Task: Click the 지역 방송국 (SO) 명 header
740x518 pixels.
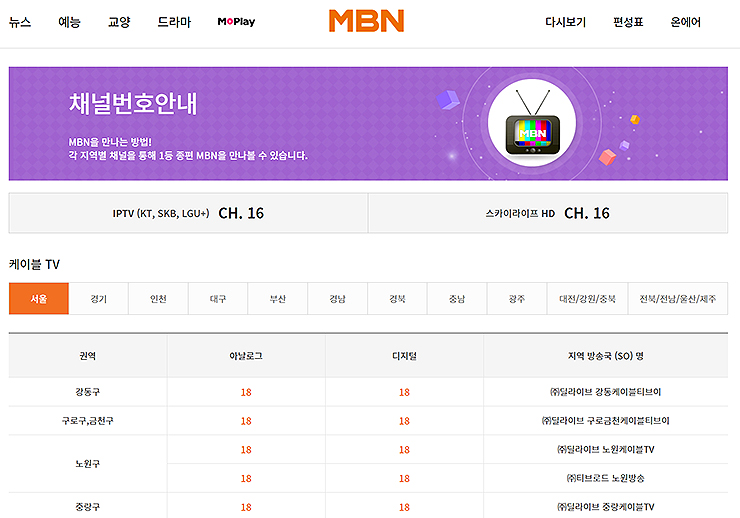Action: 605,356
